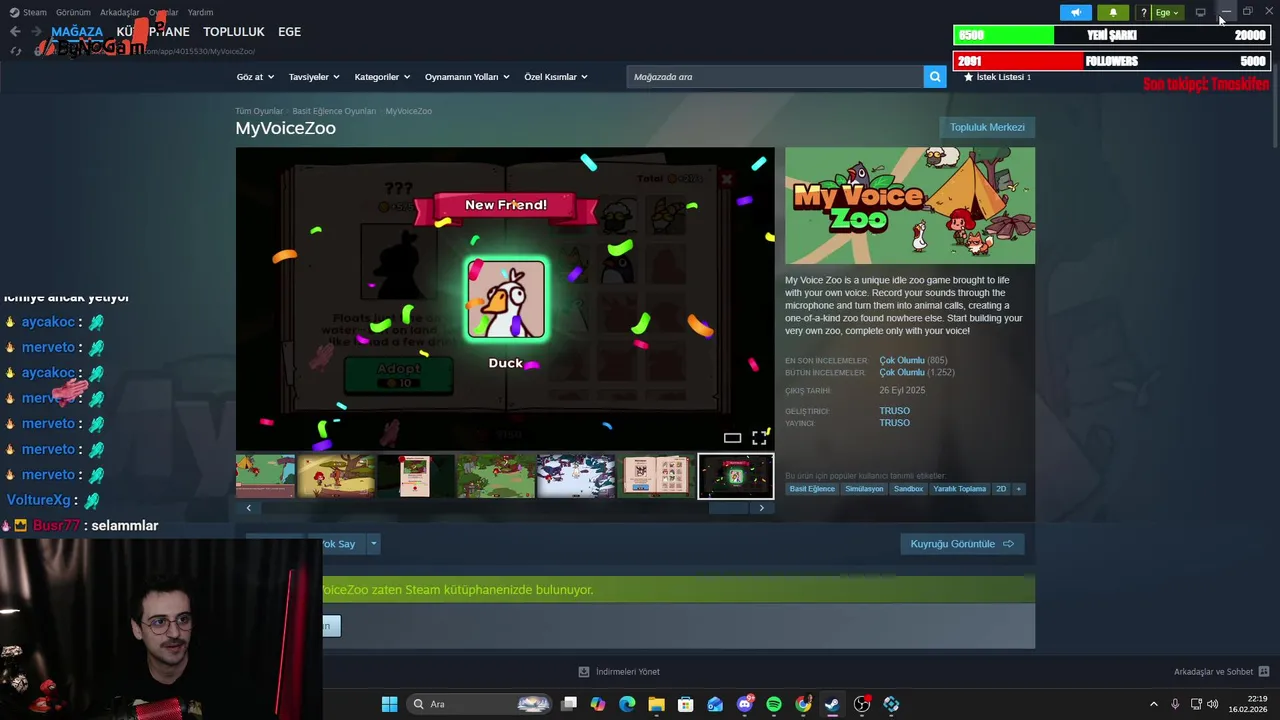This screenshot has height=720, width=1280.
Task: Select the Simülasyon tag
Action: (864, 489)
